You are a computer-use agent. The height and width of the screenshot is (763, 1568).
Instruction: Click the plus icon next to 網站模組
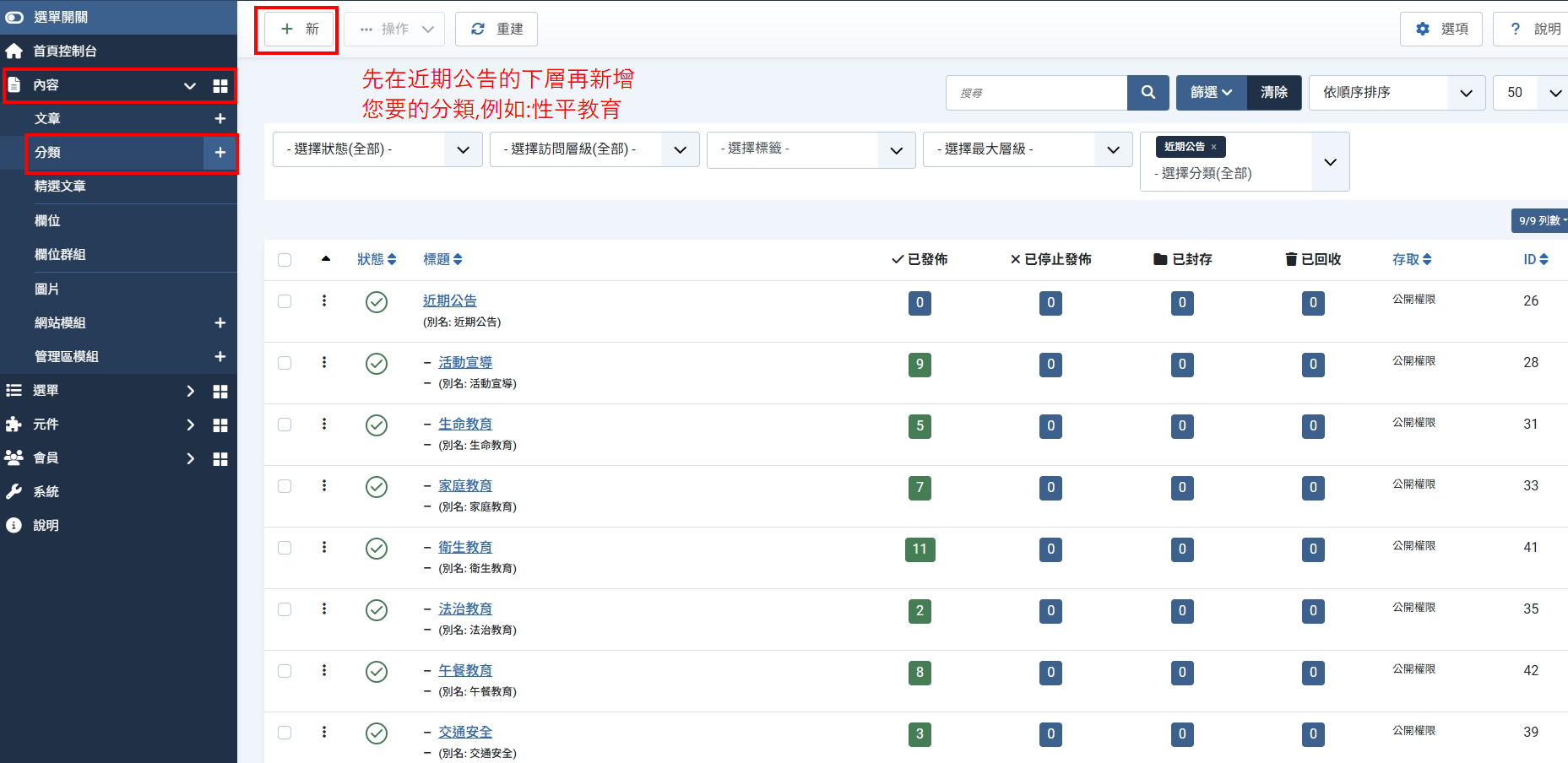tap(220, 323)
